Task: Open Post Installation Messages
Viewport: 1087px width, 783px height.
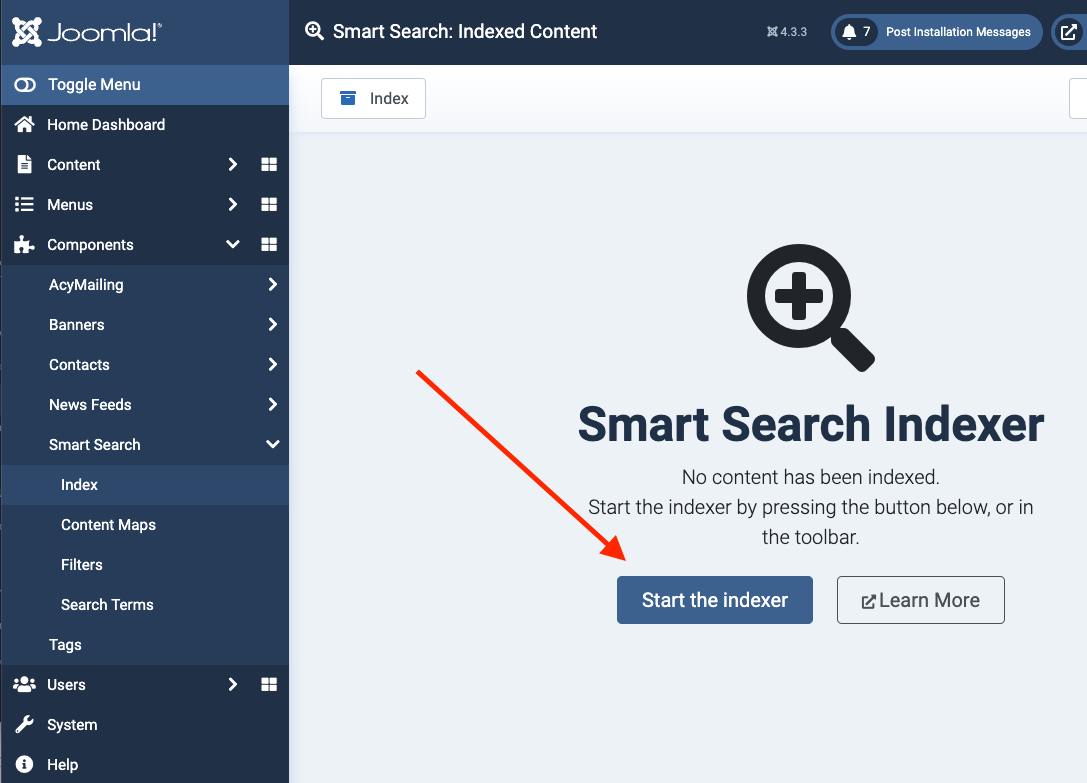Action: (957, 32)
